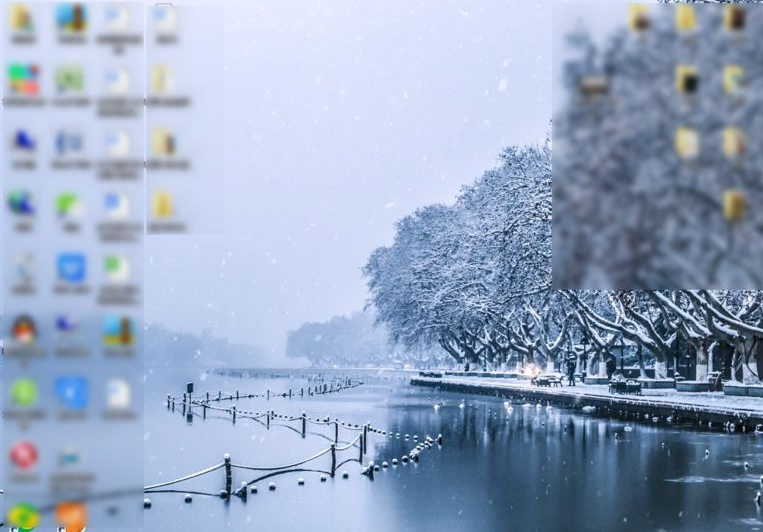This screenshot has width=763, height=532.
Task: Open the blue and green globe icon
Action: 22,203
